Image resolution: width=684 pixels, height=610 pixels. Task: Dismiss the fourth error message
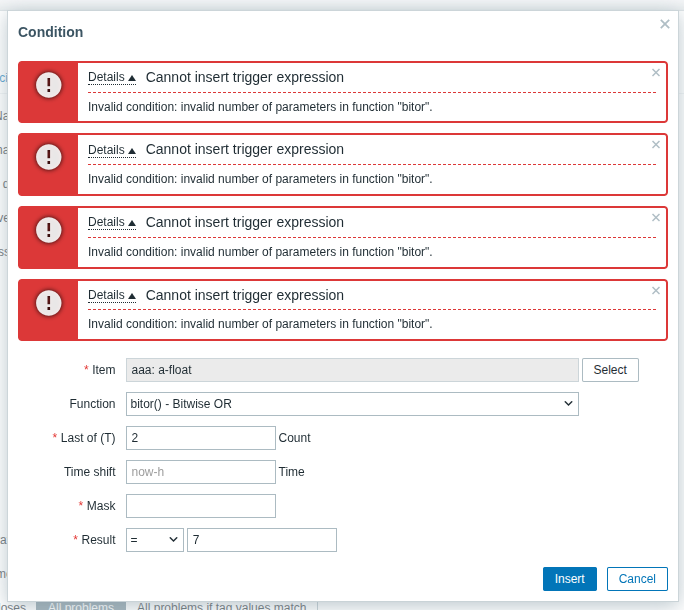coord(656,291)
